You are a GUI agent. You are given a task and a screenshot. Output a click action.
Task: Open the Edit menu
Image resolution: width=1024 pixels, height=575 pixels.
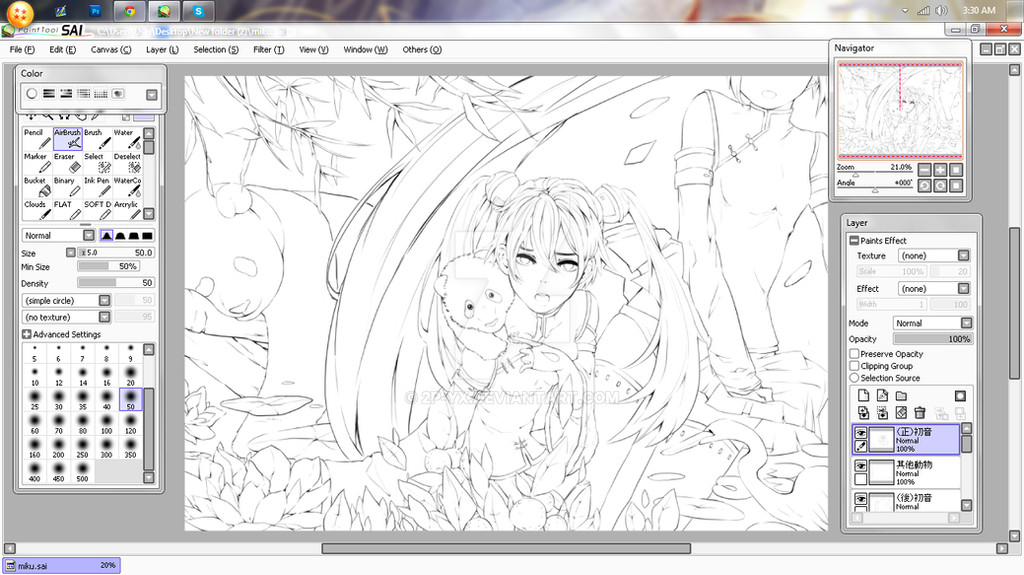point(63,50)
